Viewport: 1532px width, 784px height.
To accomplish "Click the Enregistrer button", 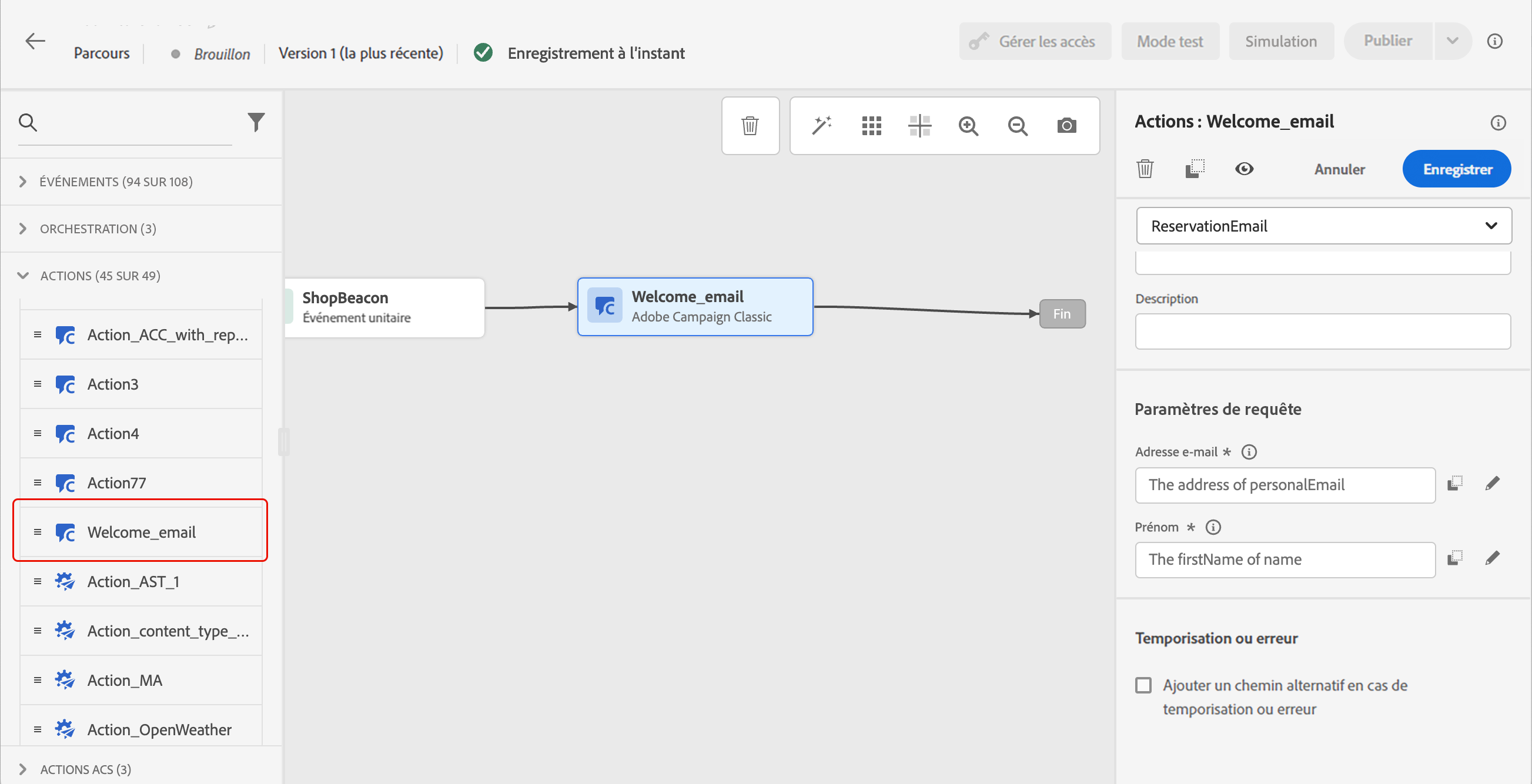I will click(1457, 169).
